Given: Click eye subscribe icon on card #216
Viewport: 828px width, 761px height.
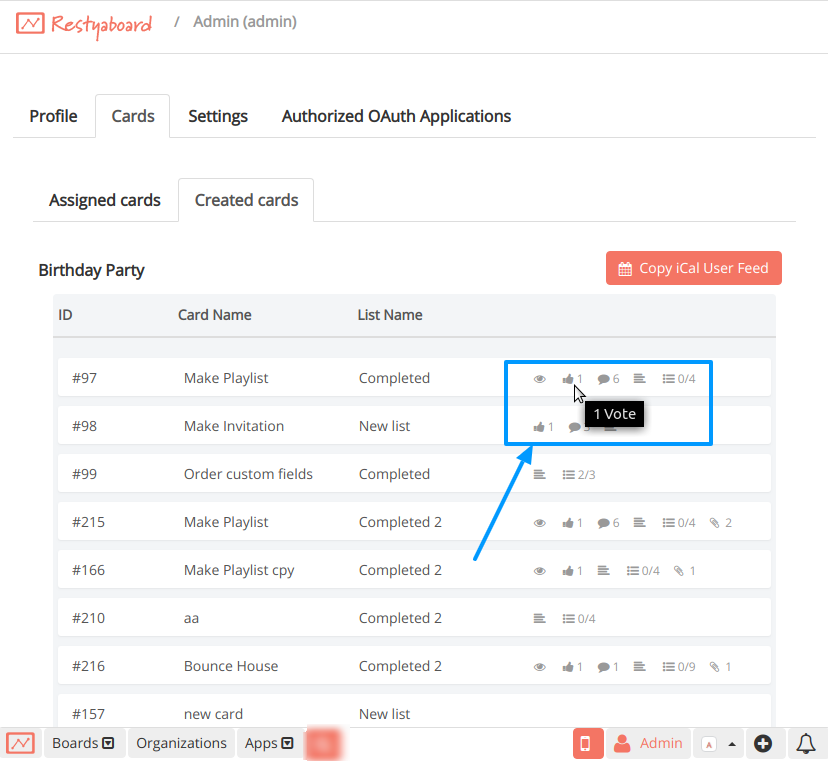Looking at the screenshot, I should [x=539, y=667].
